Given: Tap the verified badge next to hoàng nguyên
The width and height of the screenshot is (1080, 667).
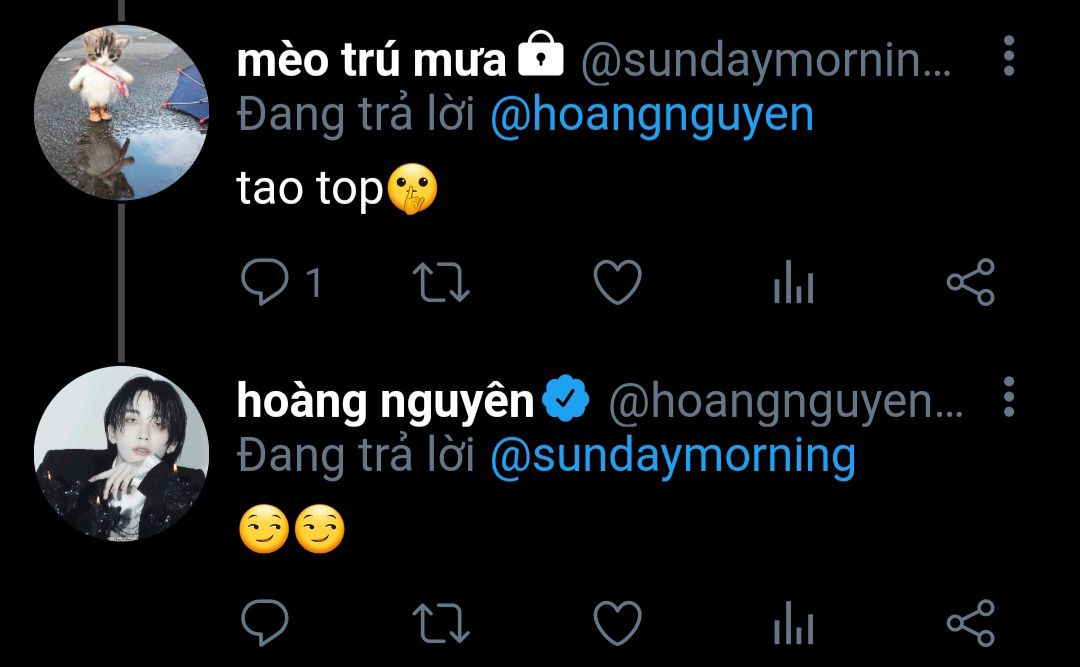Looking at the screenshot, I should (x=567, y=402).
